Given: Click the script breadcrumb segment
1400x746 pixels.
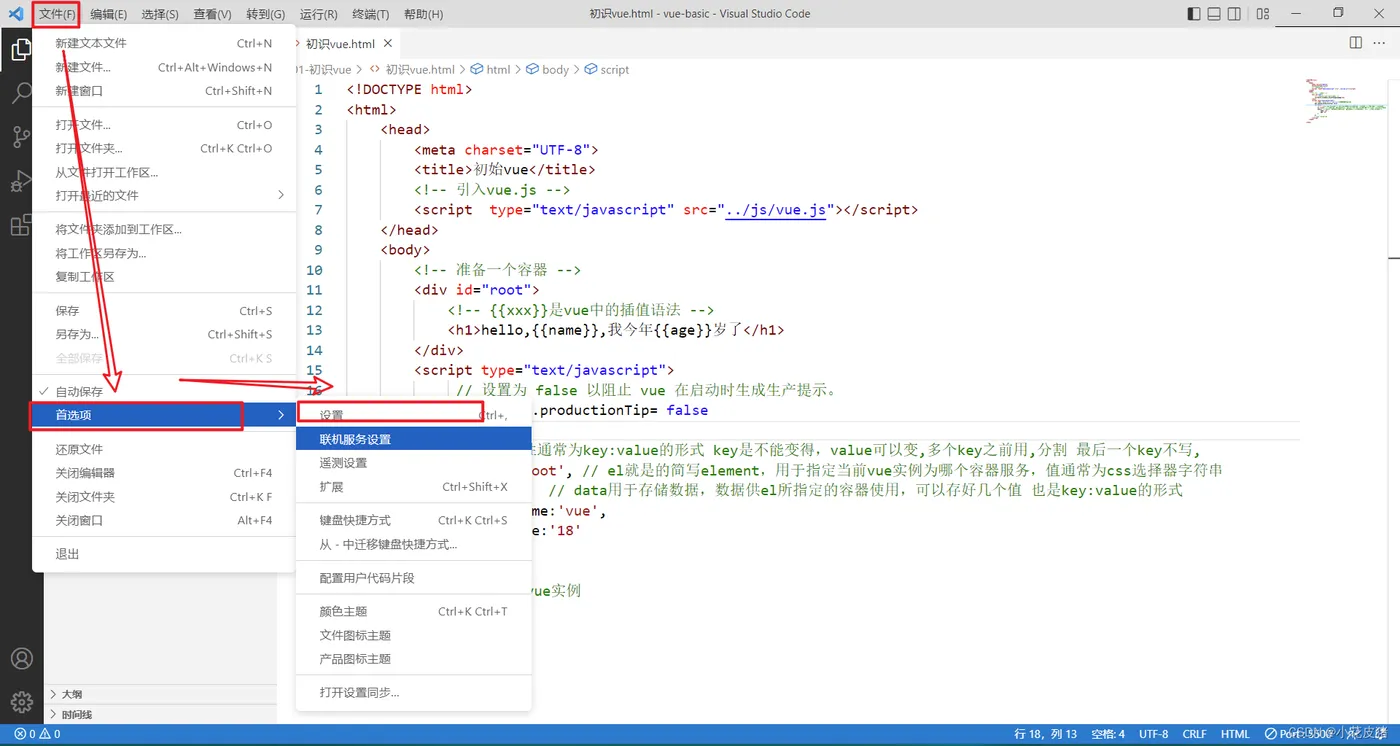Looking at the screenshot, I should click(607, 70).
